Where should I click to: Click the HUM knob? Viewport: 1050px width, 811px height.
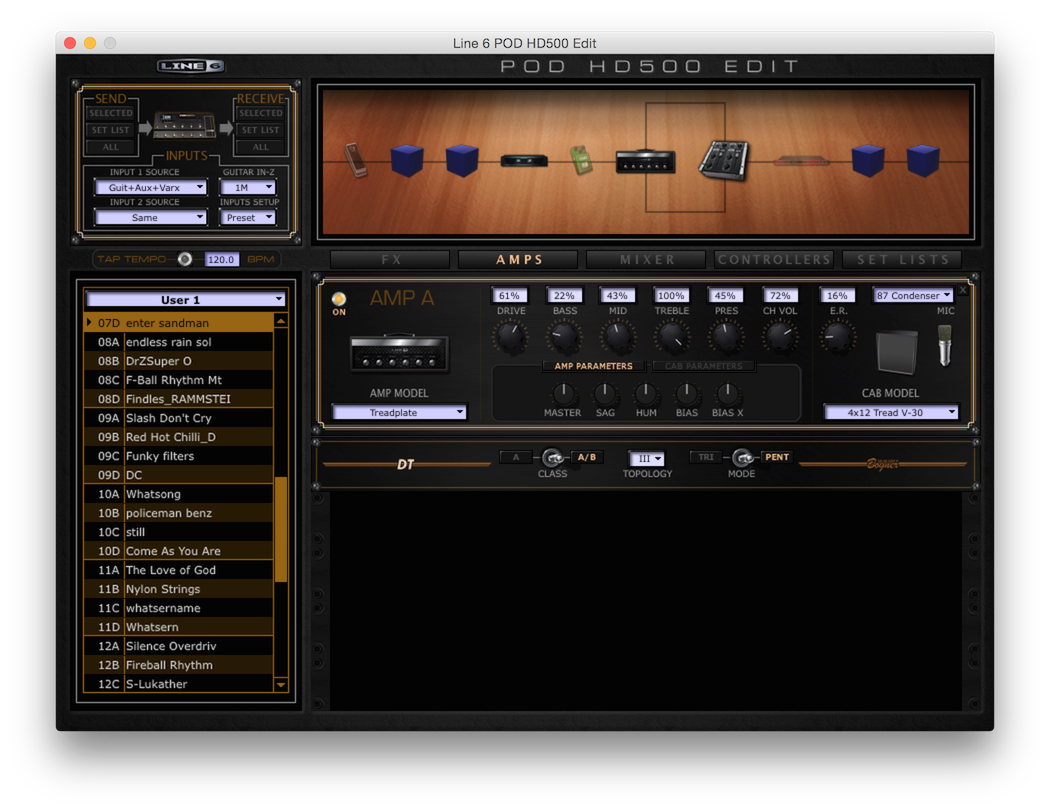[x=646, y=393]
